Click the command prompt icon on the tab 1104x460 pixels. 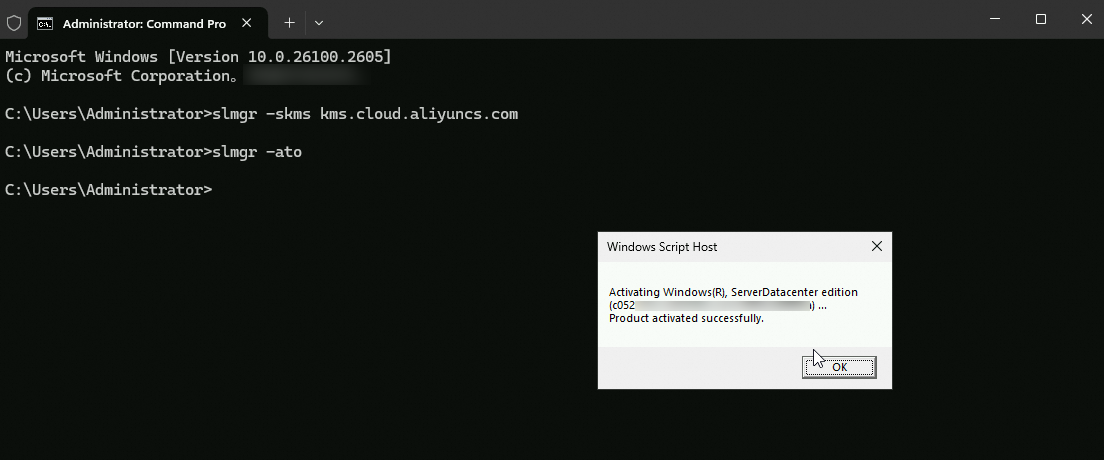(45, 23)
